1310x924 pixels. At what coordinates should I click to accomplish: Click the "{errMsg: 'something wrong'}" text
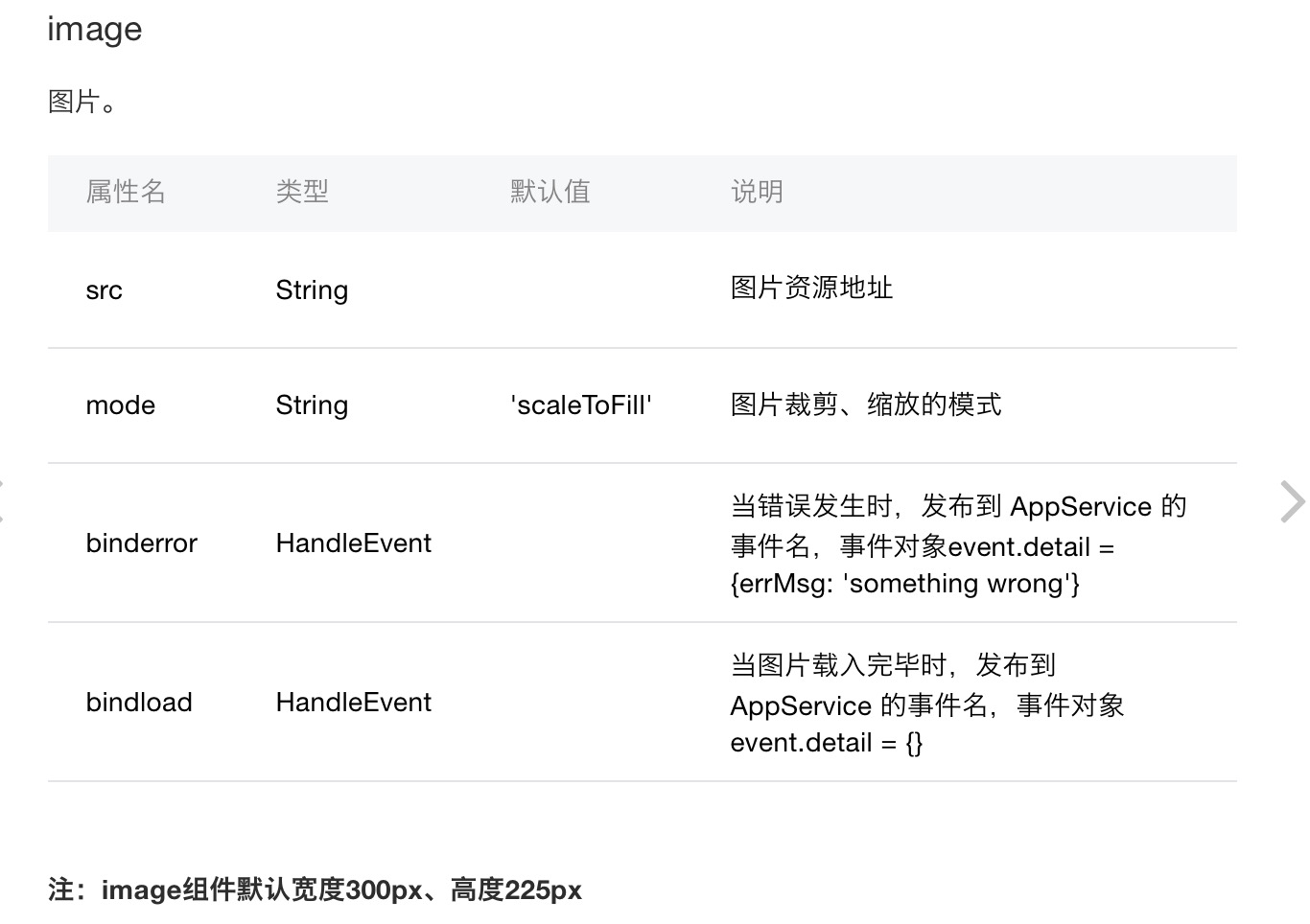(904, 584)
